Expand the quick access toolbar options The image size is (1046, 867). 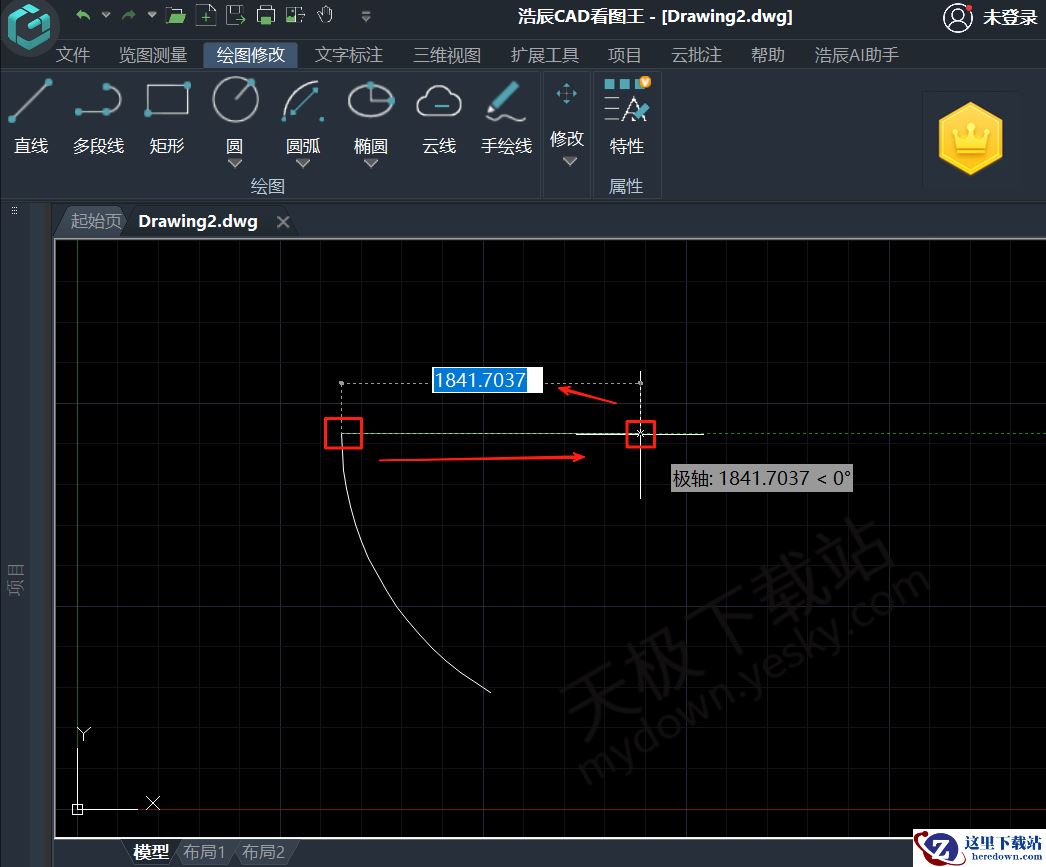(366, 15)
